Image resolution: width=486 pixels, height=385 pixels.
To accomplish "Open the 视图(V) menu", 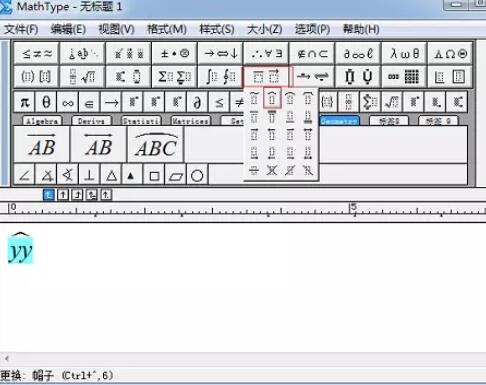I will (116, 29).
